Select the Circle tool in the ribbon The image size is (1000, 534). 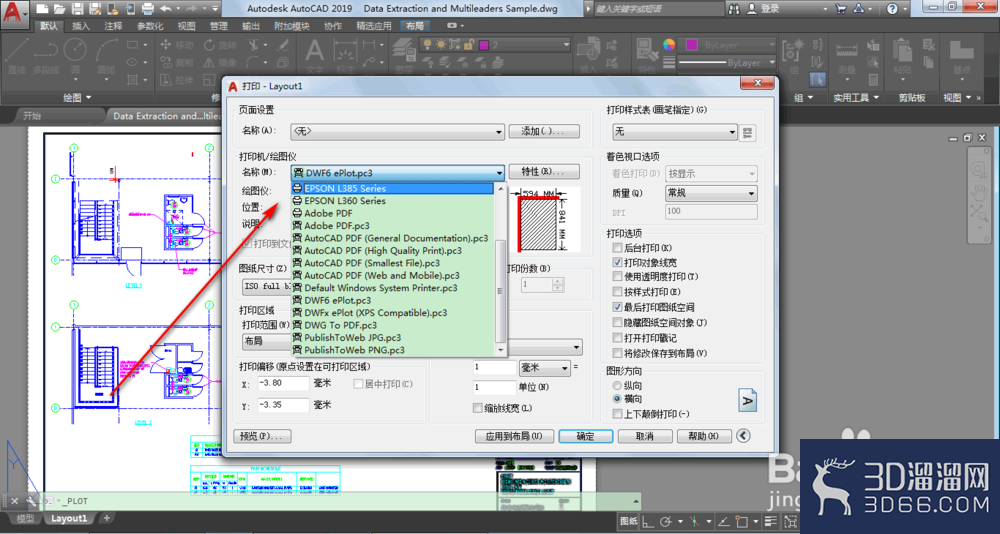[x=75, y=56]
